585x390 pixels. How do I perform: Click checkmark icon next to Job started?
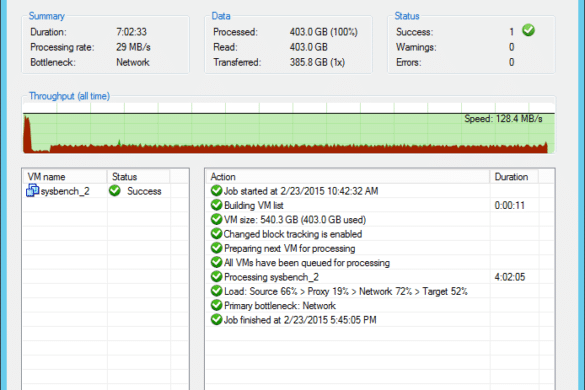[216, 190]
